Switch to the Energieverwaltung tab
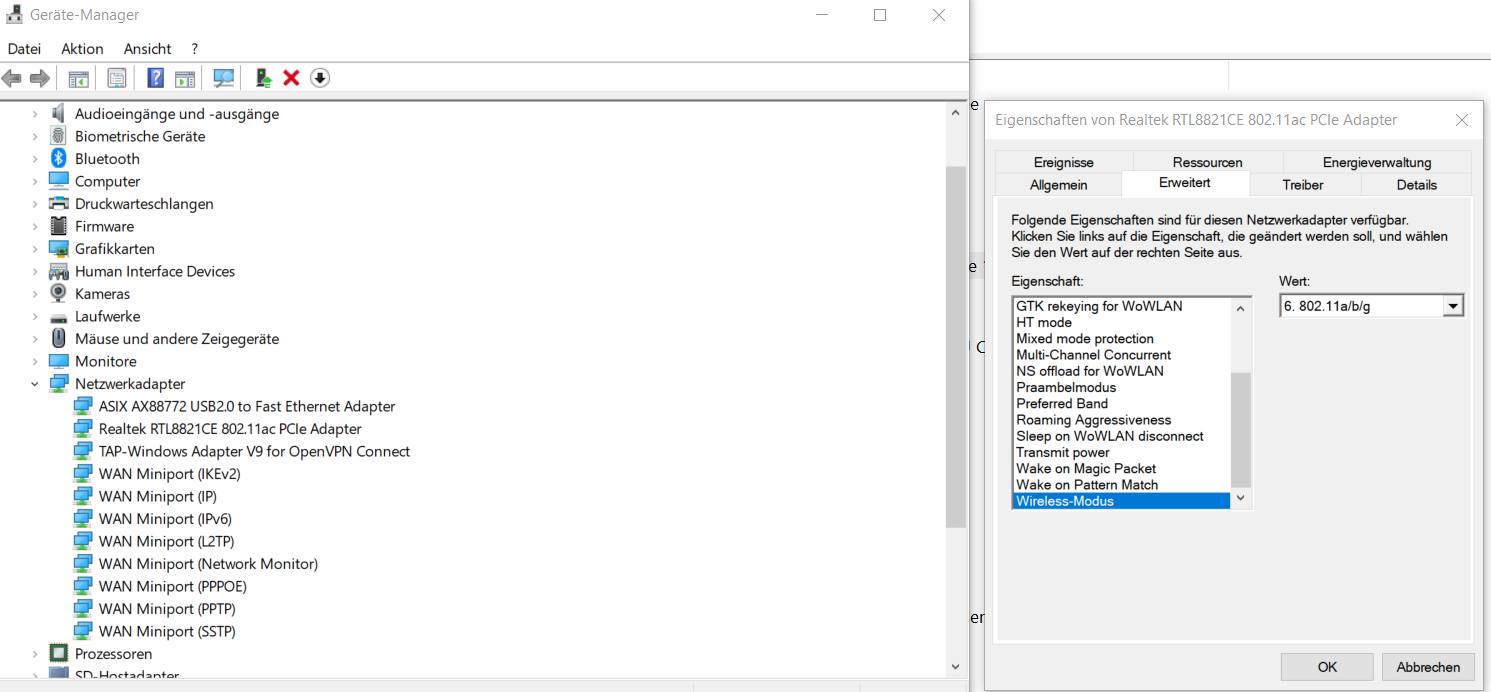The width and height of the screenshot is (1491, 692). coord(1377,162)
